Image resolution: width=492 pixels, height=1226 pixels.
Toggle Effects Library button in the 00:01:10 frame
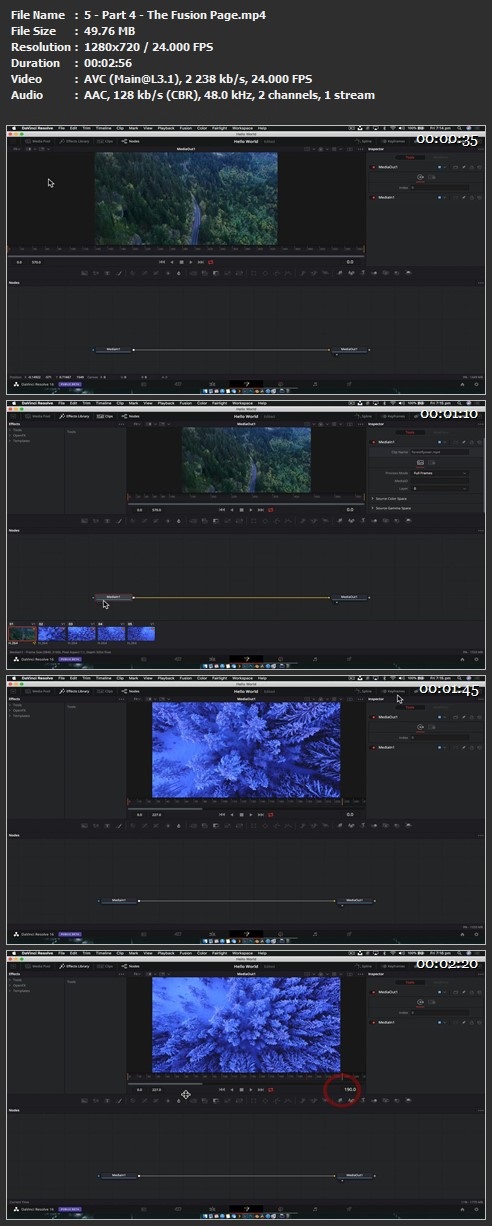click(74, 416)
